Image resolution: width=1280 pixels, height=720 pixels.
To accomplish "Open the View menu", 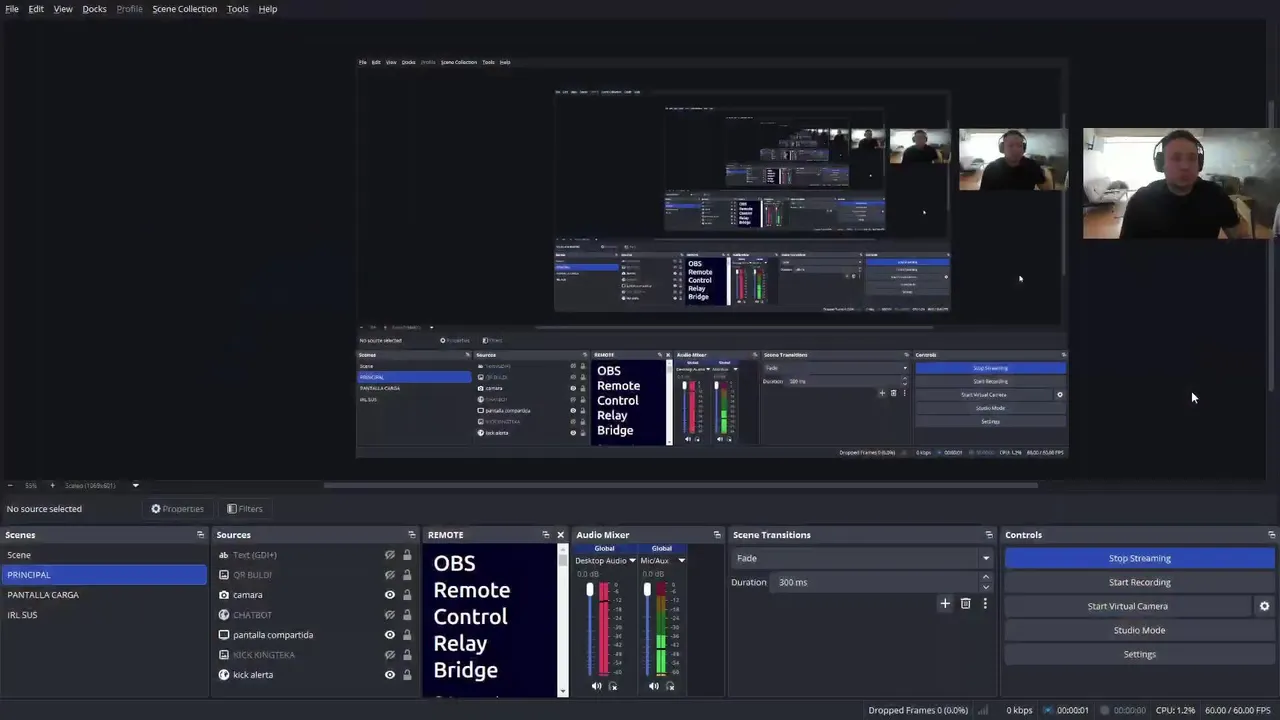I will click(63, 9).
